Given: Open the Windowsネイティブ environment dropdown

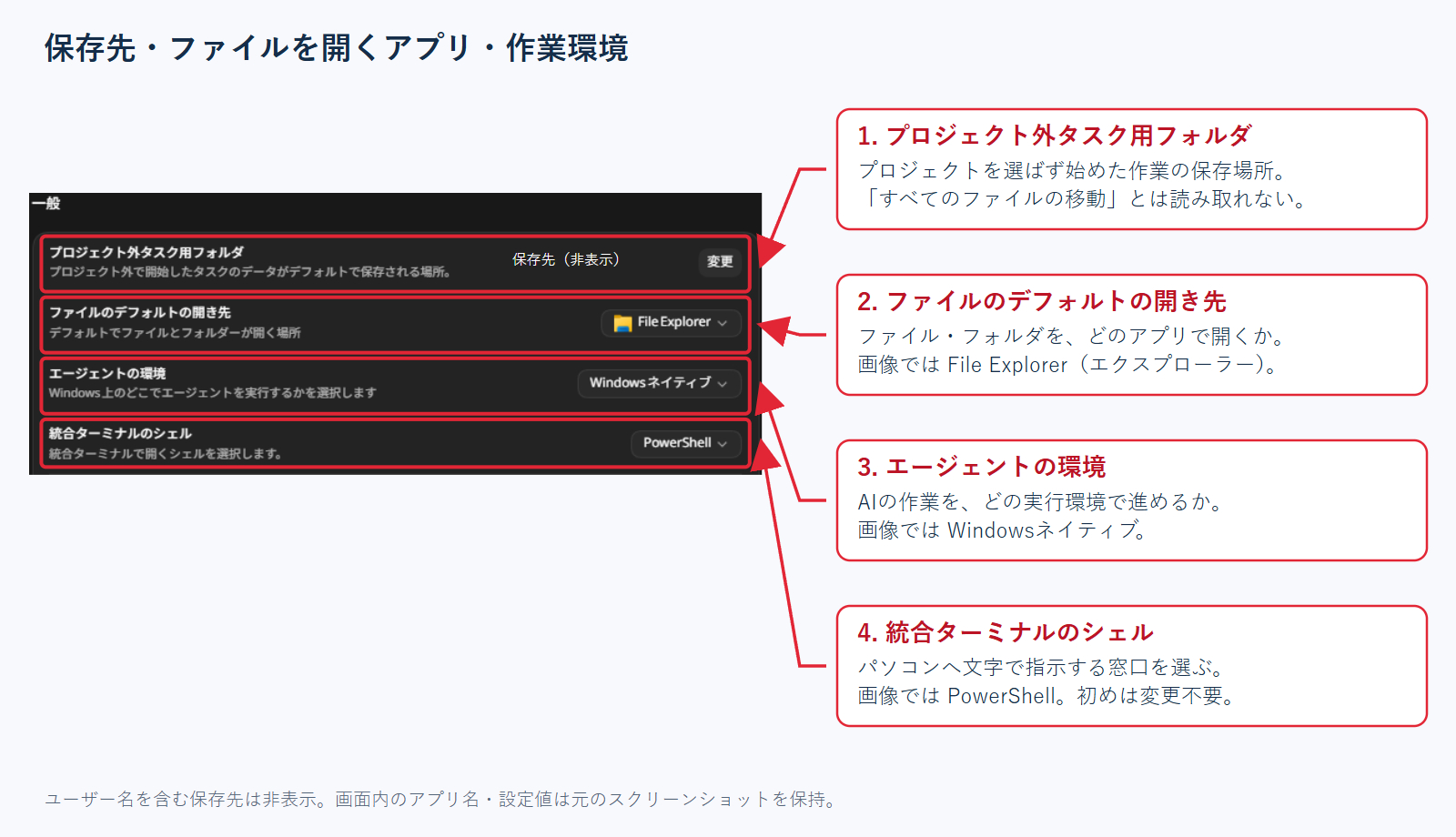Looking at the screenshot, I should (659, 383).
